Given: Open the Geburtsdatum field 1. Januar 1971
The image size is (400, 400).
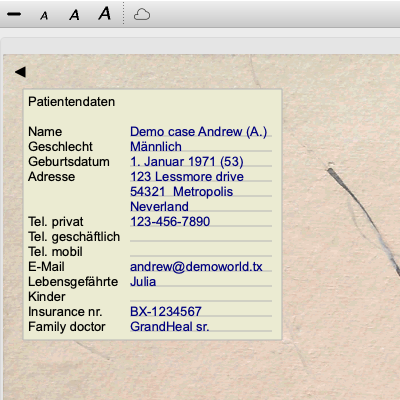Looking at the screenshot, I should pos(201,162).
